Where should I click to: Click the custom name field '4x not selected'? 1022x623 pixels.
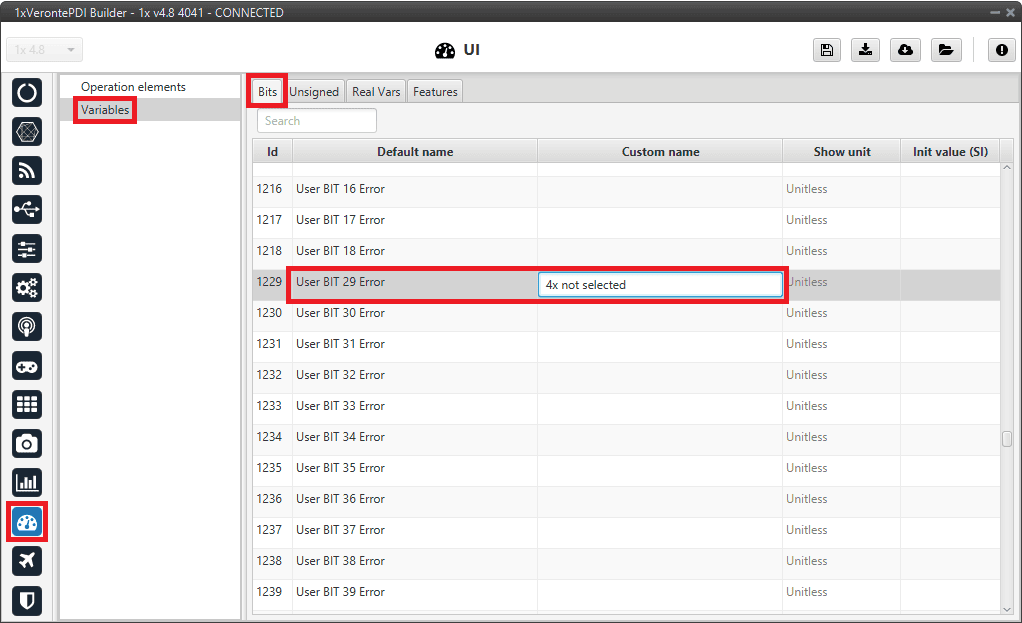(660, 285)
